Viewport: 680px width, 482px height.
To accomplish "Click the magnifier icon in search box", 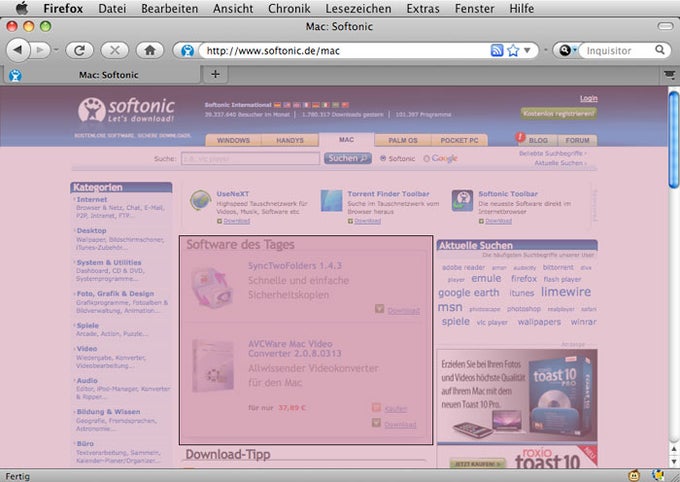I will 660,50.
